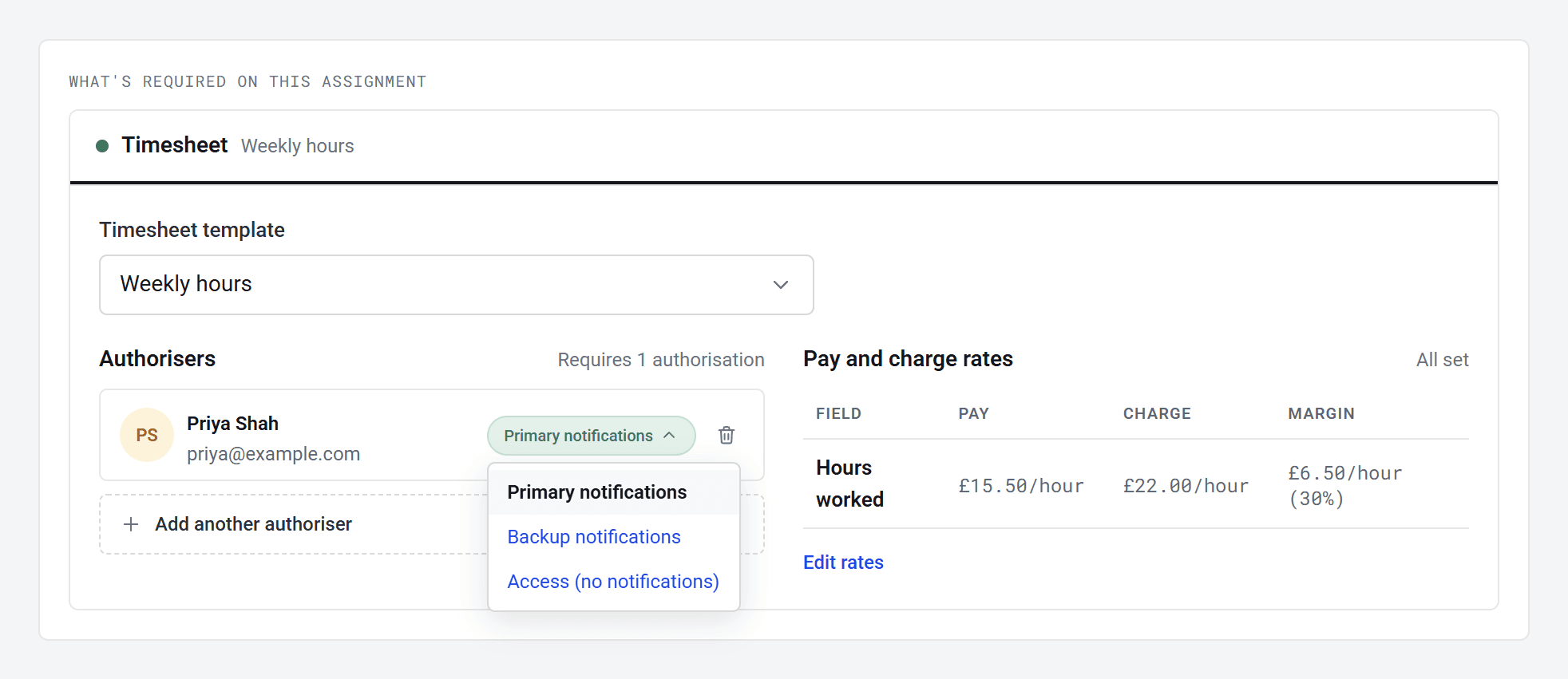
Task: Click the PS avatar for Priya Shah
Action: pos(147,435)
